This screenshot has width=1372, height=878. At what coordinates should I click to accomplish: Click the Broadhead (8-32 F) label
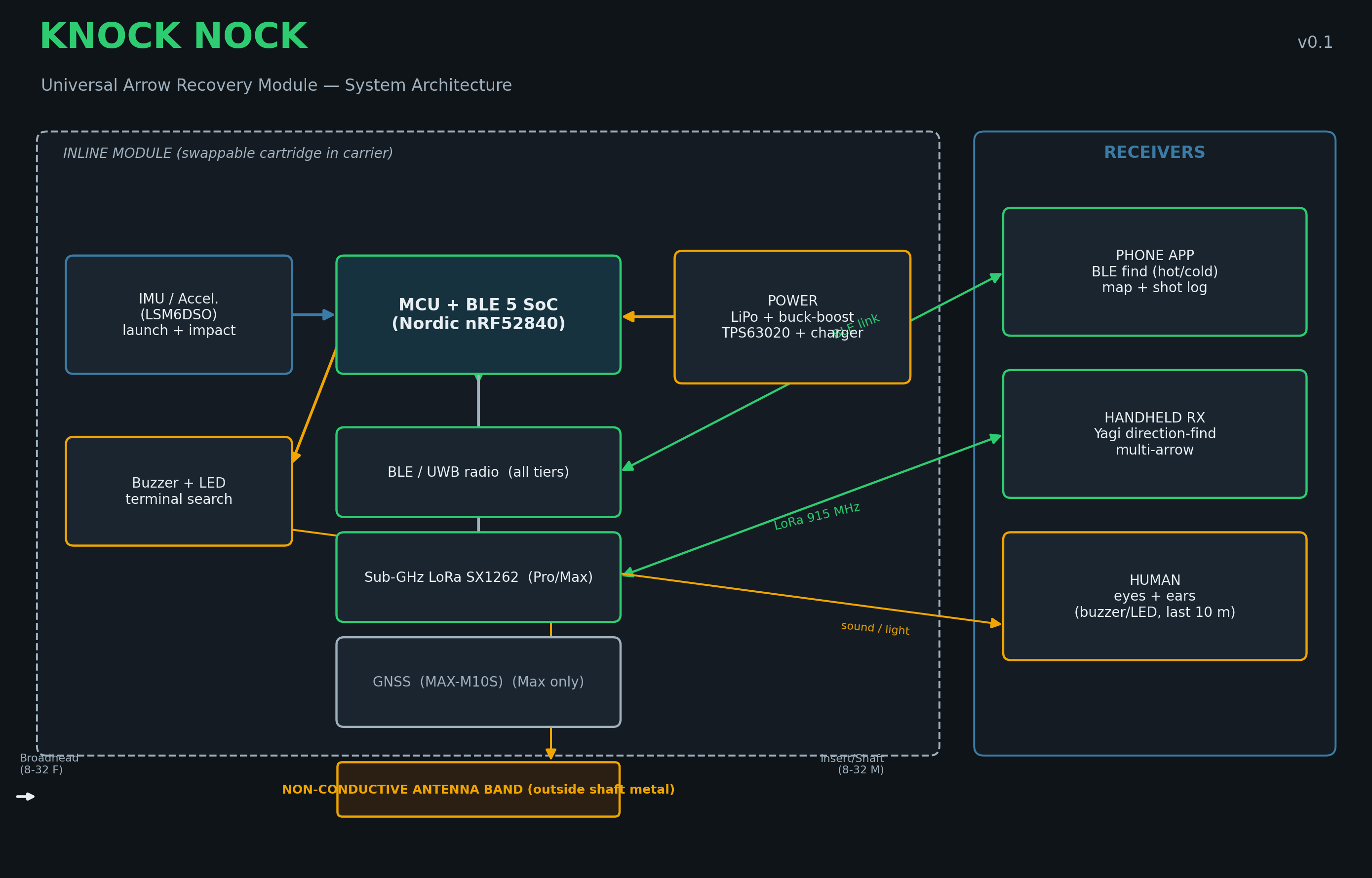click(49, 764)
